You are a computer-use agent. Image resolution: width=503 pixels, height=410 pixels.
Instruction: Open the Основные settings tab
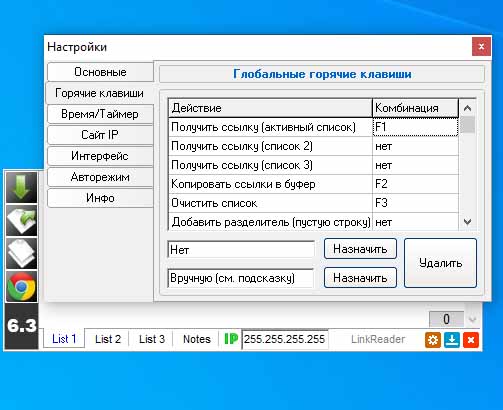pos(100,72)
